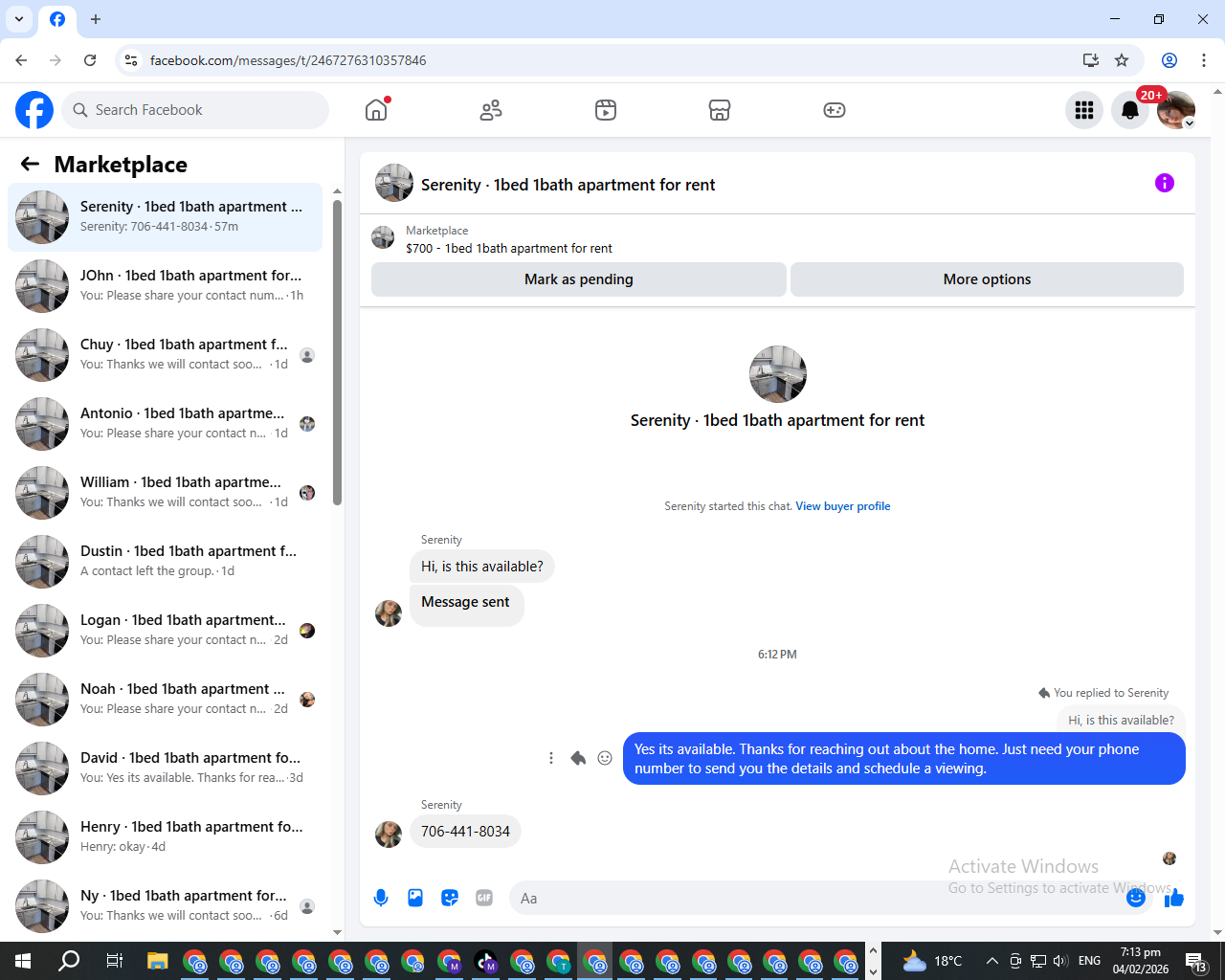Open the Home feed icon

click(x=376, y=110)
